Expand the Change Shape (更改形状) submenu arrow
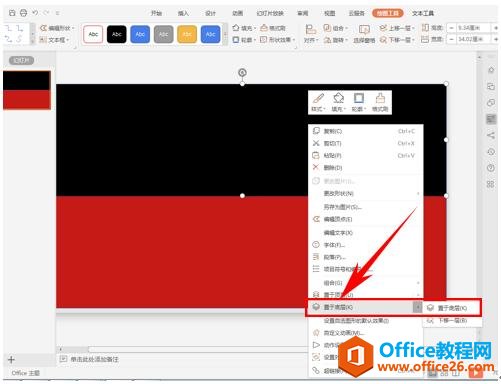The height and width of the screenshot is (384, 501). (x=418, y=193)
